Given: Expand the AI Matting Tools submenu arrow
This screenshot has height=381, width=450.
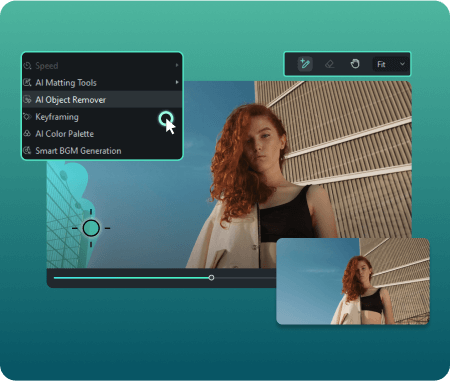Looking at the screenshot, I should click(x=177, y=82).
